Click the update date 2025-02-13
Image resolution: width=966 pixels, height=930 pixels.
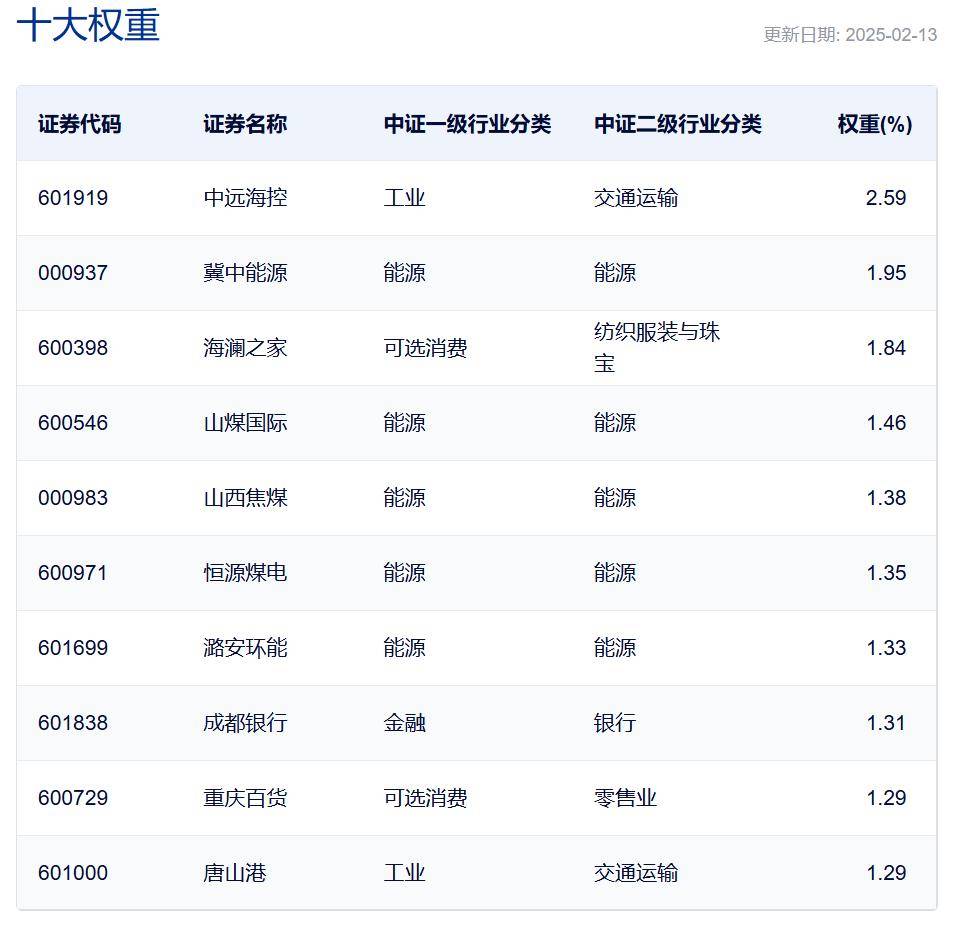[891, 35]
